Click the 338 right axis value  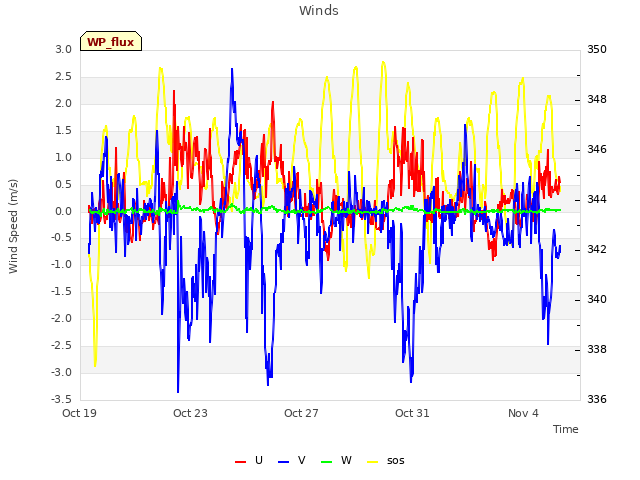pos(597,349)
